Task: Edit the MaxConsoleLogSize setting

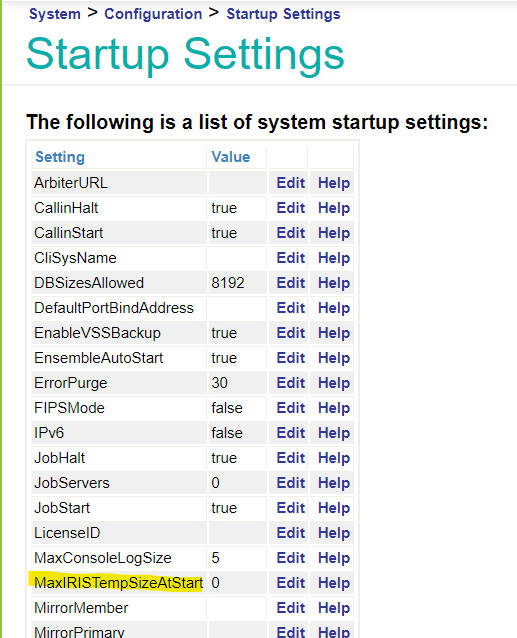Action: [x=291, y=558]
